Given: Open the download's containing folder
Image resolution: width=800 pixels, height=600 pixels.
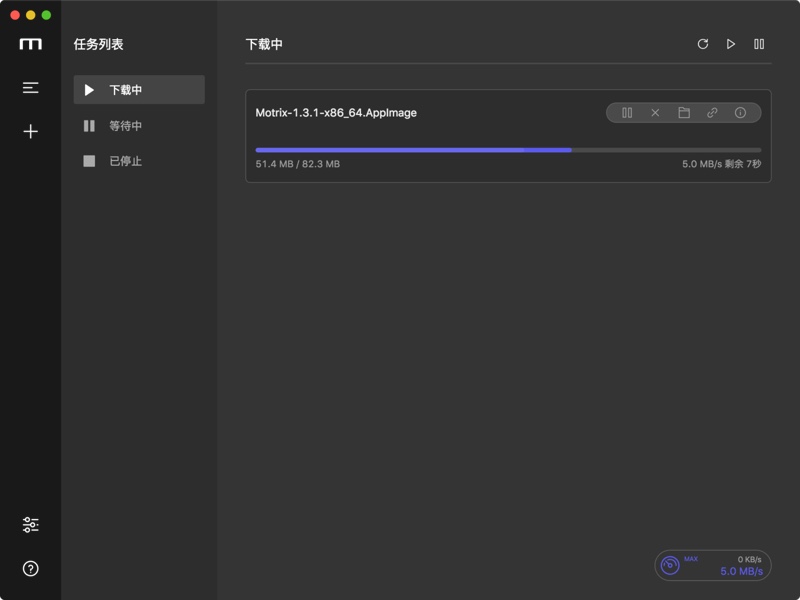Looking at the screenshot, I should click(684, 113).
